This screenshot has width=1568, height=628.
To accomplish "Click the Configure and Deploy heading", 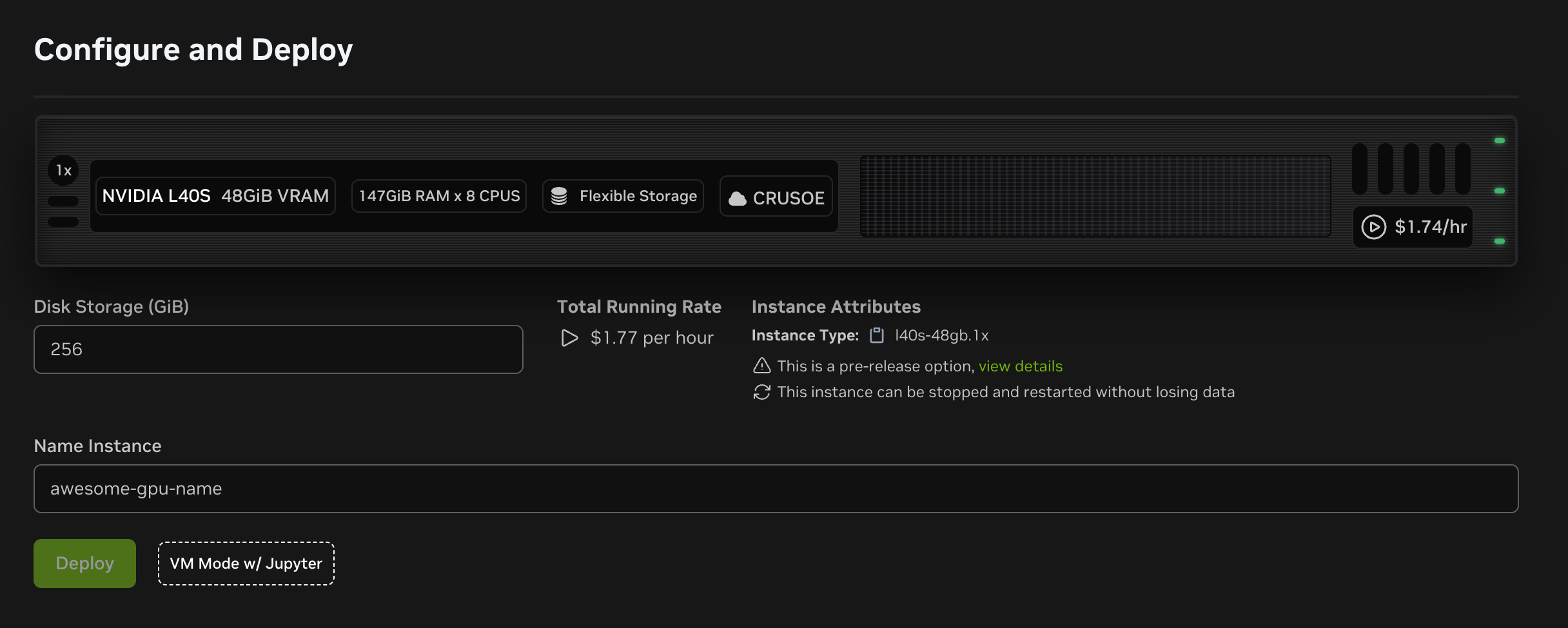I will click(x=193, y=50).
